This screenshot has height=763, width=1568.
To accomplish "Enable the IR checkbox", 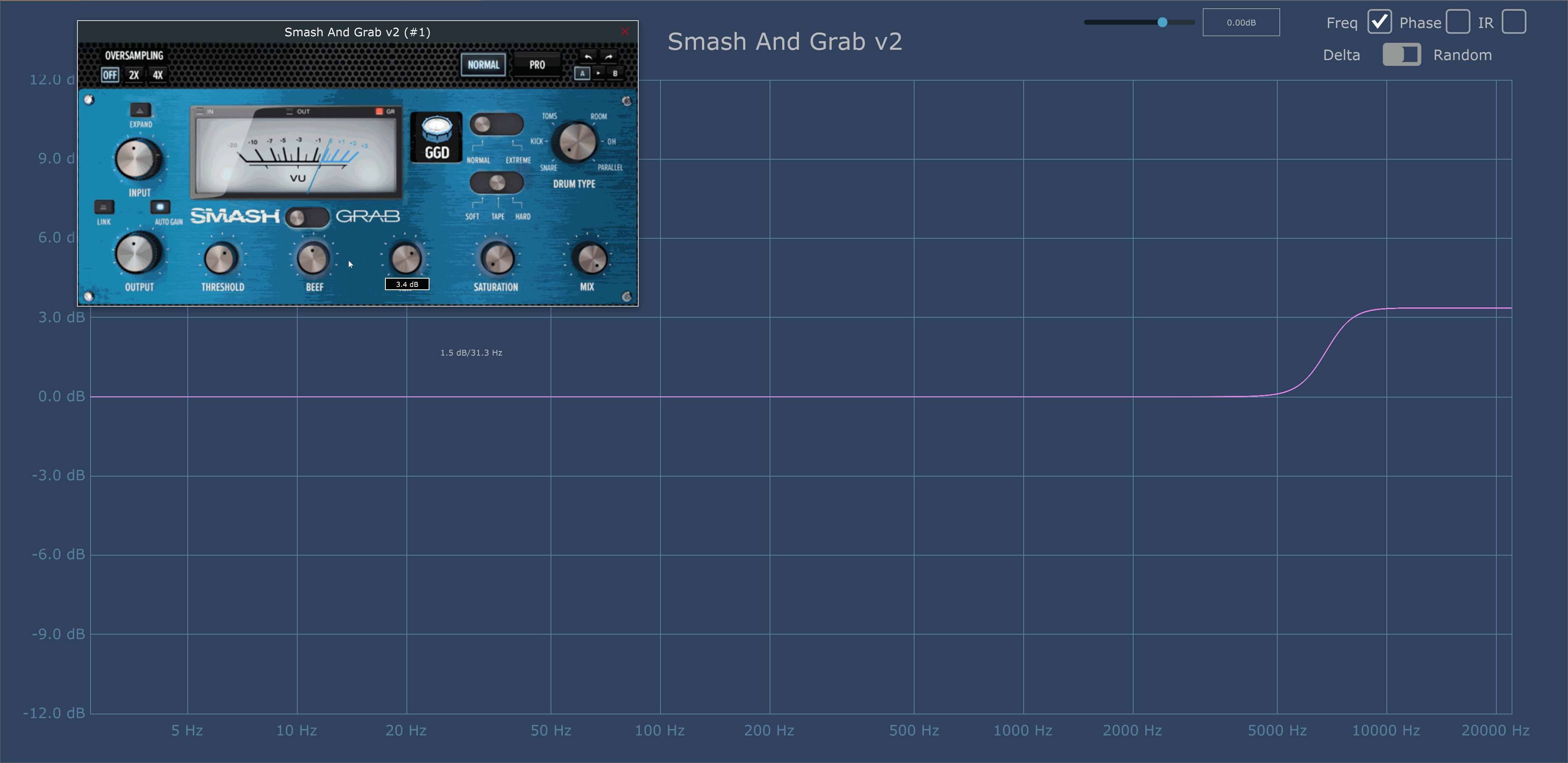I will point(1513,23).
